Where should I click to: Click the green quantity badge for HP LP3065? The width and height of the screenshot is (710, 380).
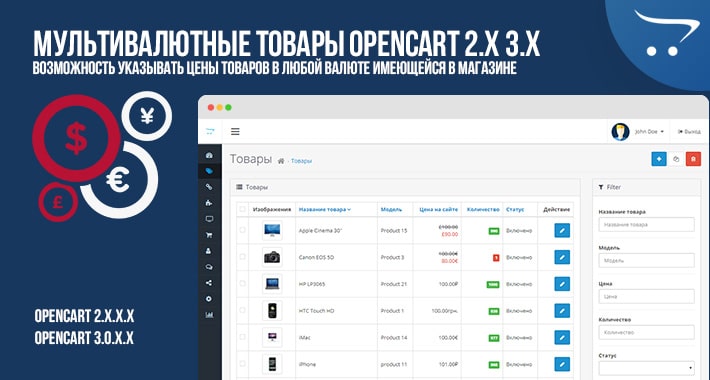point(493,284)
